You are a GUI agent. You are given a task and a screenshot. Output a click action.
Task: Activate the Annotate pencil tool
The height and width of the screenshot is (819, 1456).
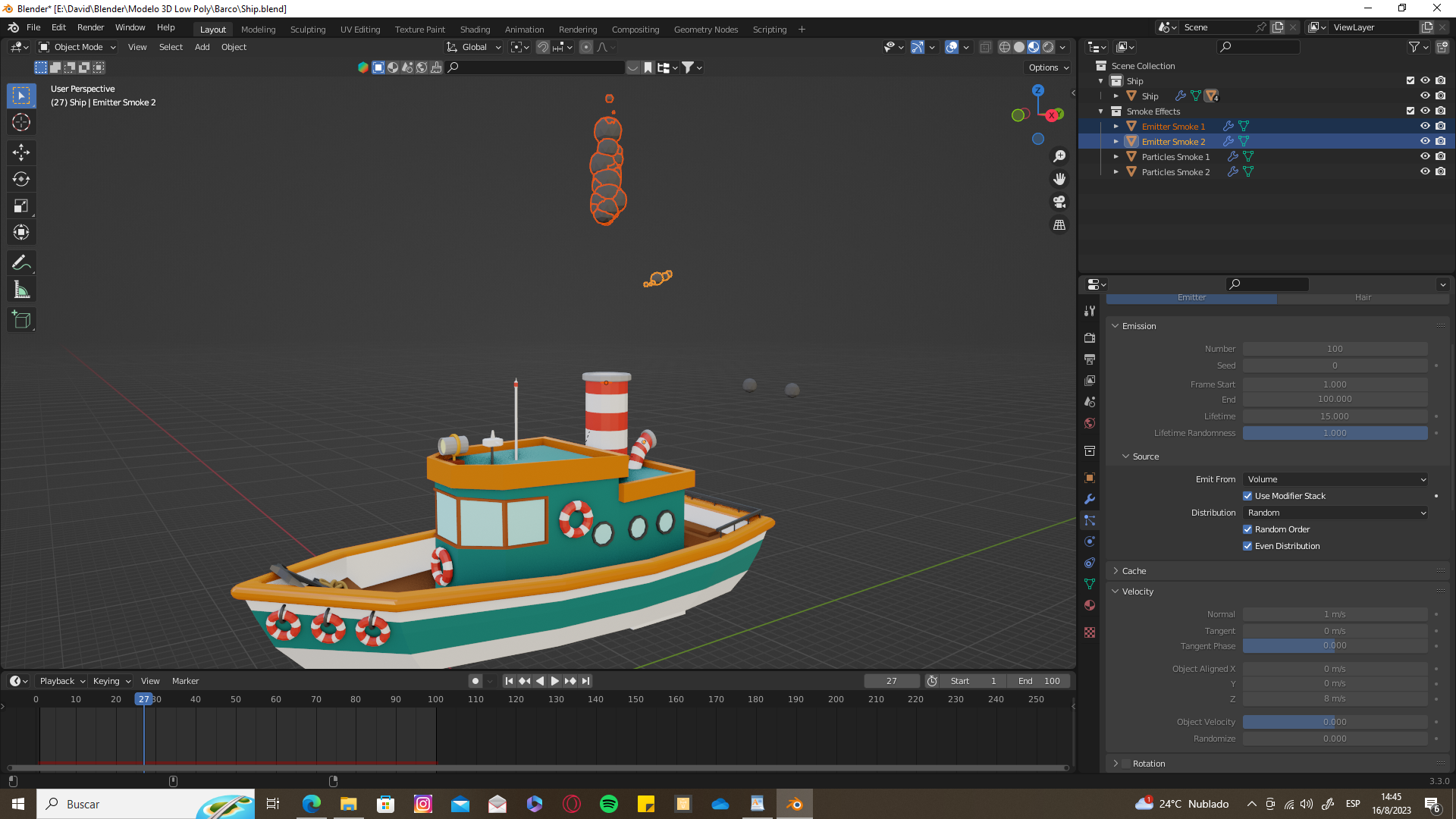click(x=21, y=263)
